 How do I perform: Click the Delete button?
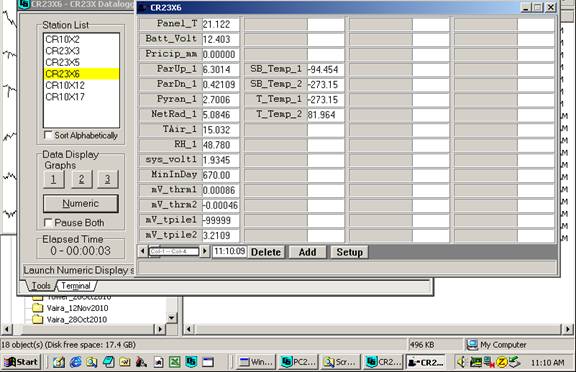click(266, 252)
